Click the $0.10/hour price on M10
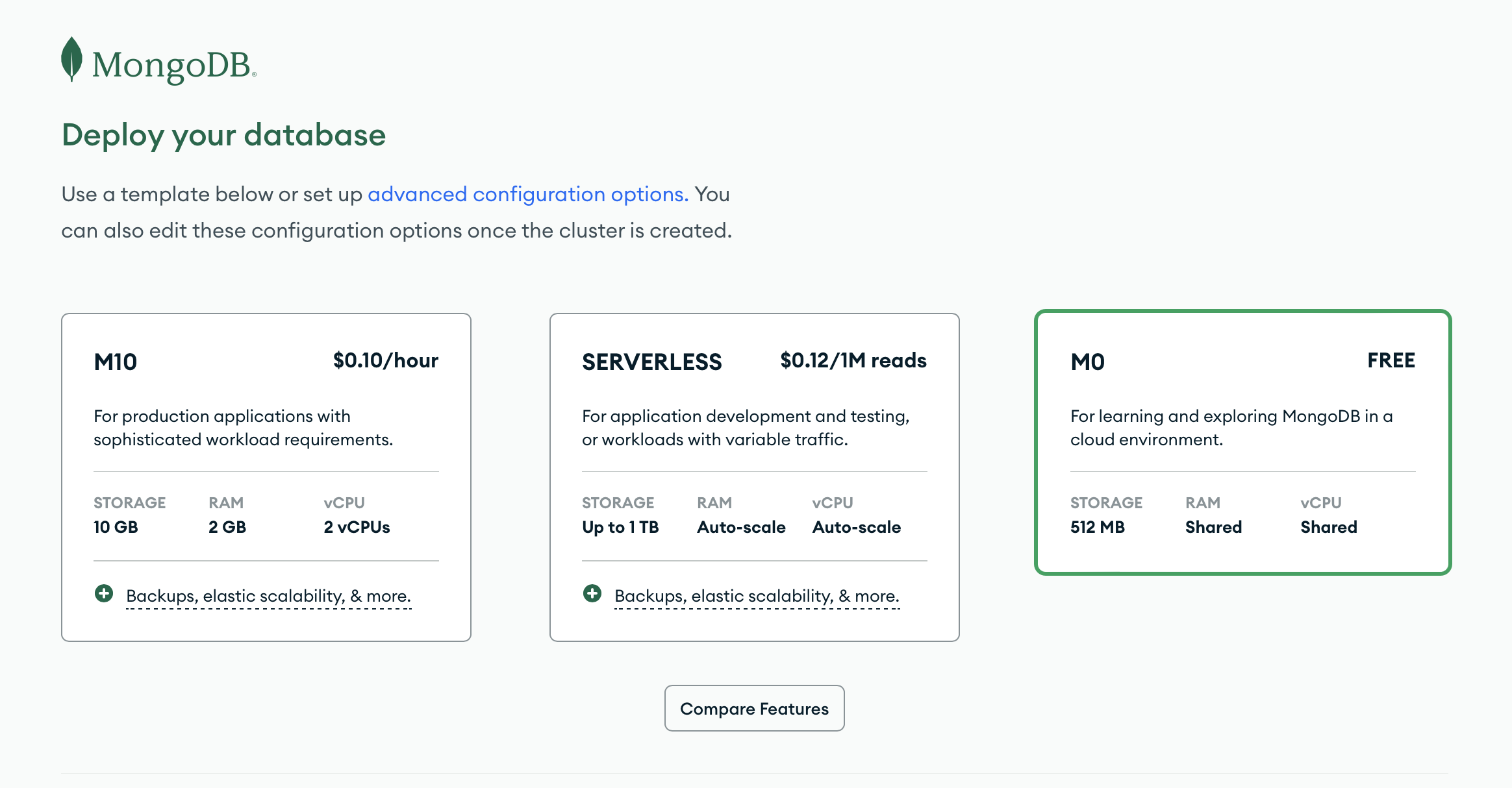The image size is (1512, 788). pyautogui.click(x=386, y=360)
